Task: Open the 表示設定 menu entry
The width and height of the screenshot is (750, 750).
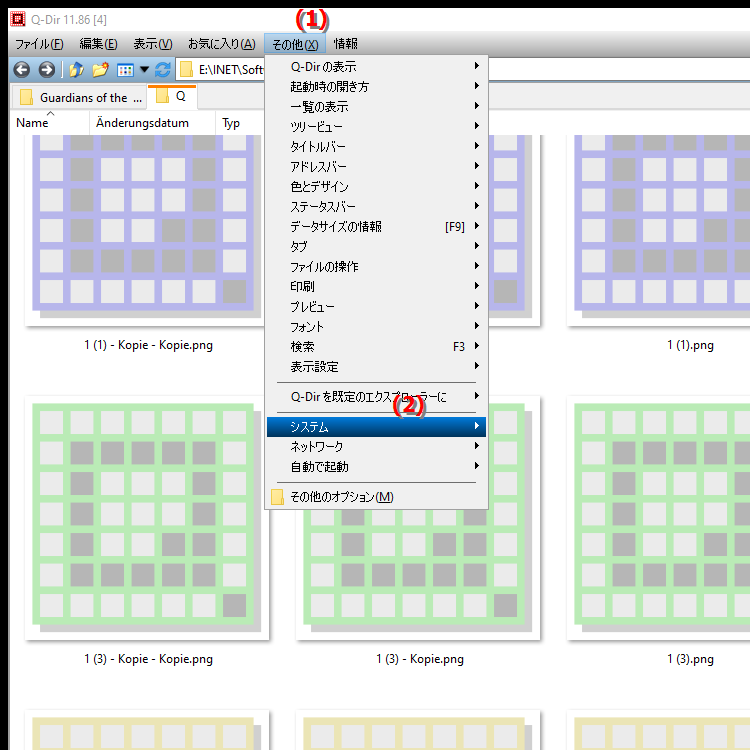Action: point(376,367)
